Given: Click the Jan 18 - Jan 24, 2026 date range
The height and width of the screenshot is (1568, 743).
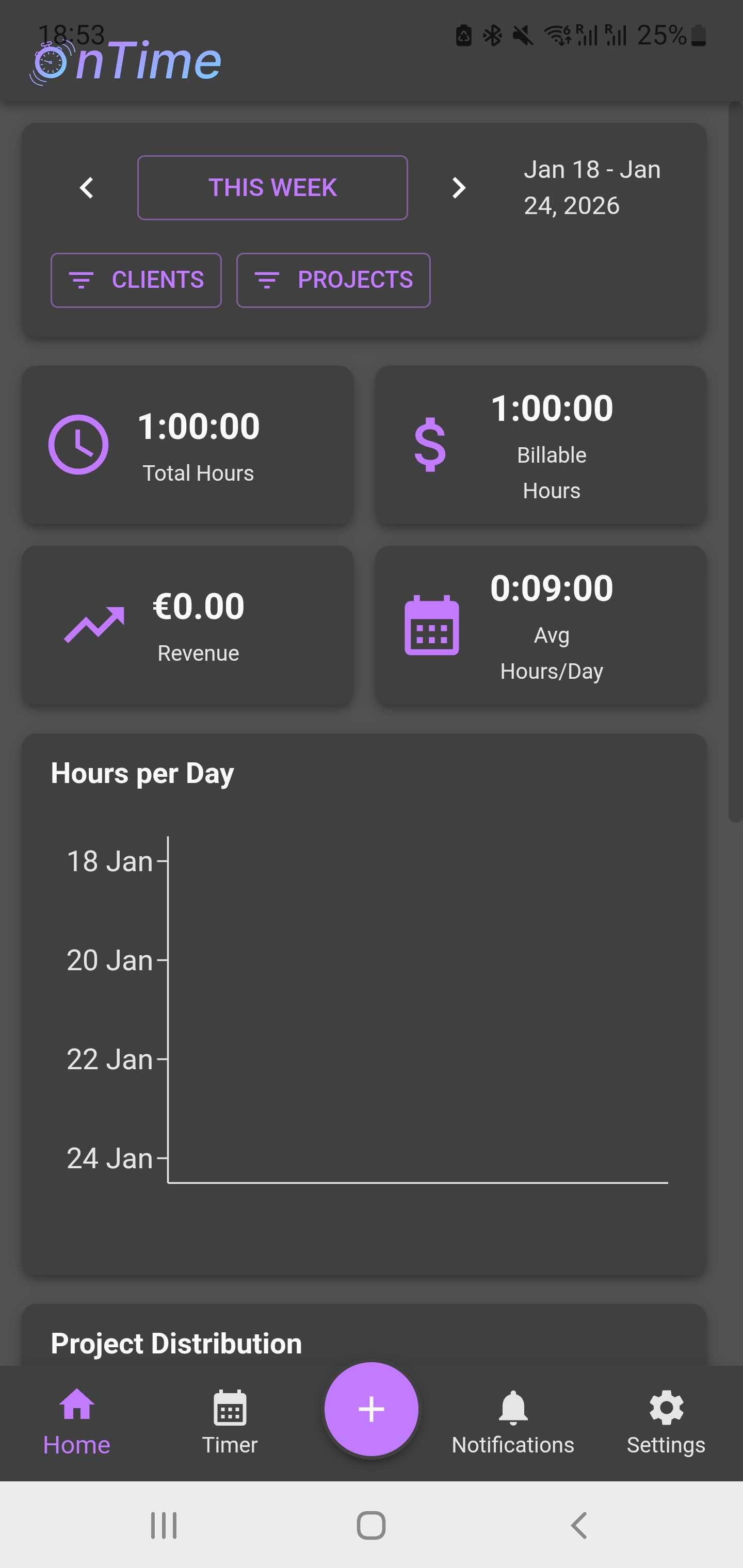Looking at the screenshot, I should point(592,187).
